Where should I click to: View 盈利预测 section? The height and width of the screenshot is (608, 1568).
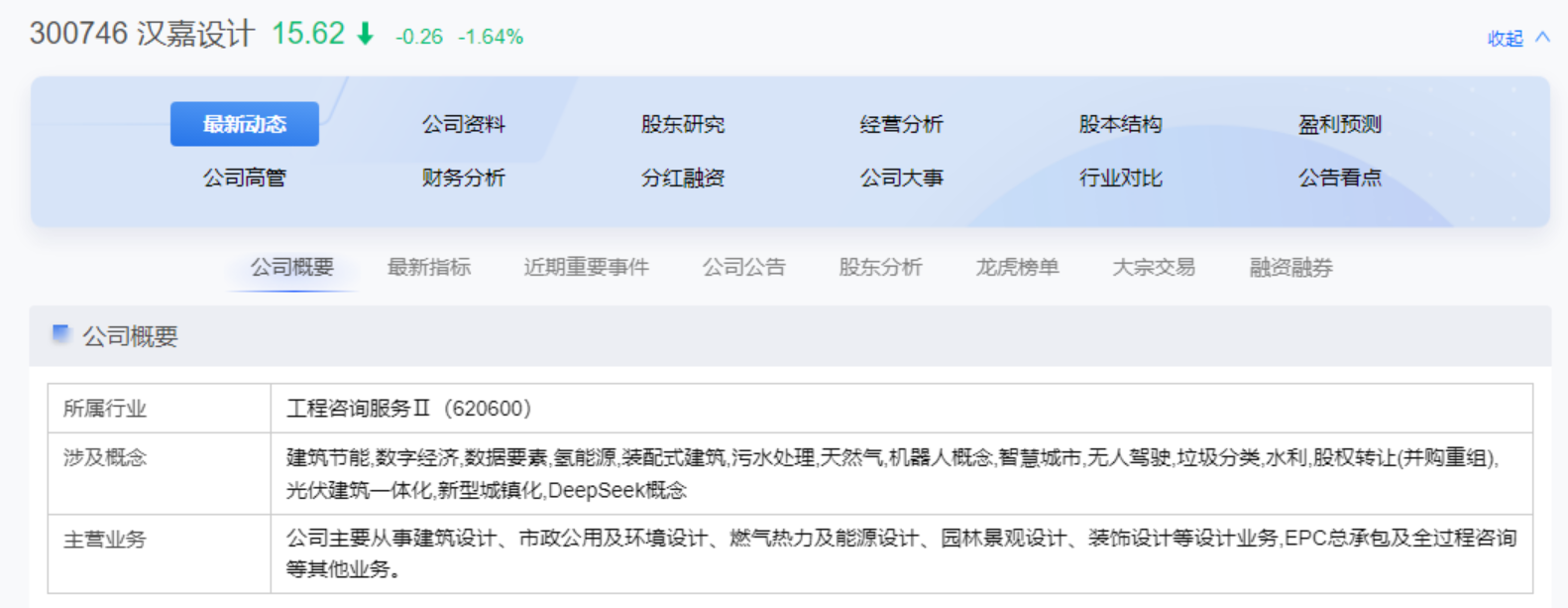tap(1340, 124)
